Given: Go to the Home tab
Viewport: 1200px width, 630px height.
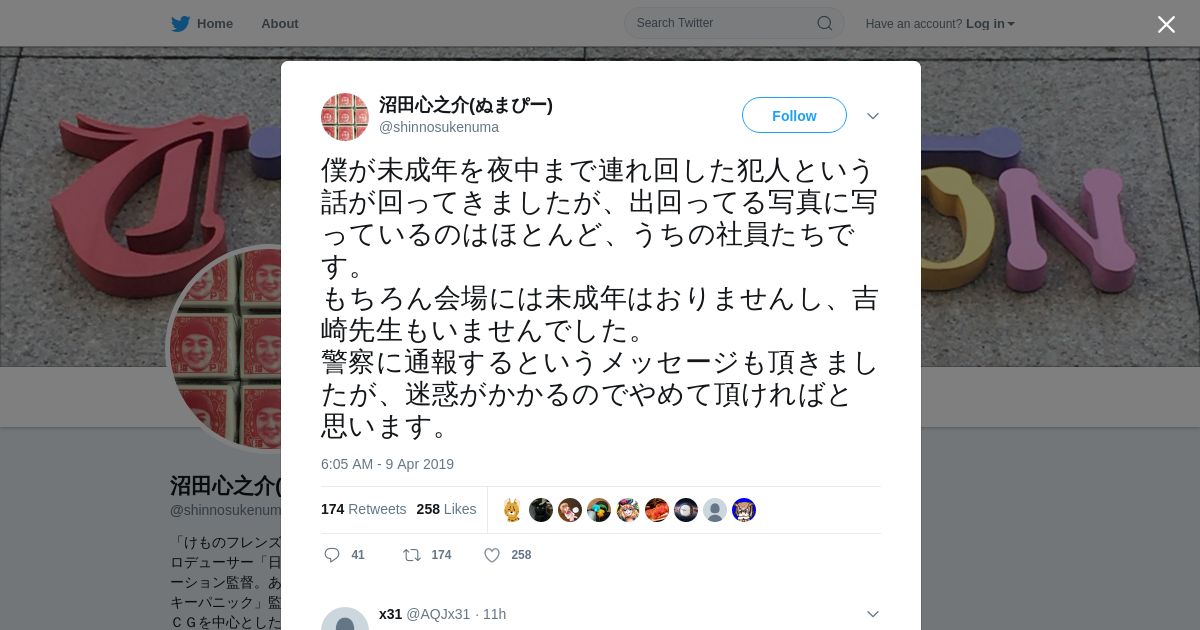Looking at the screenshot, I should [202, 23].
